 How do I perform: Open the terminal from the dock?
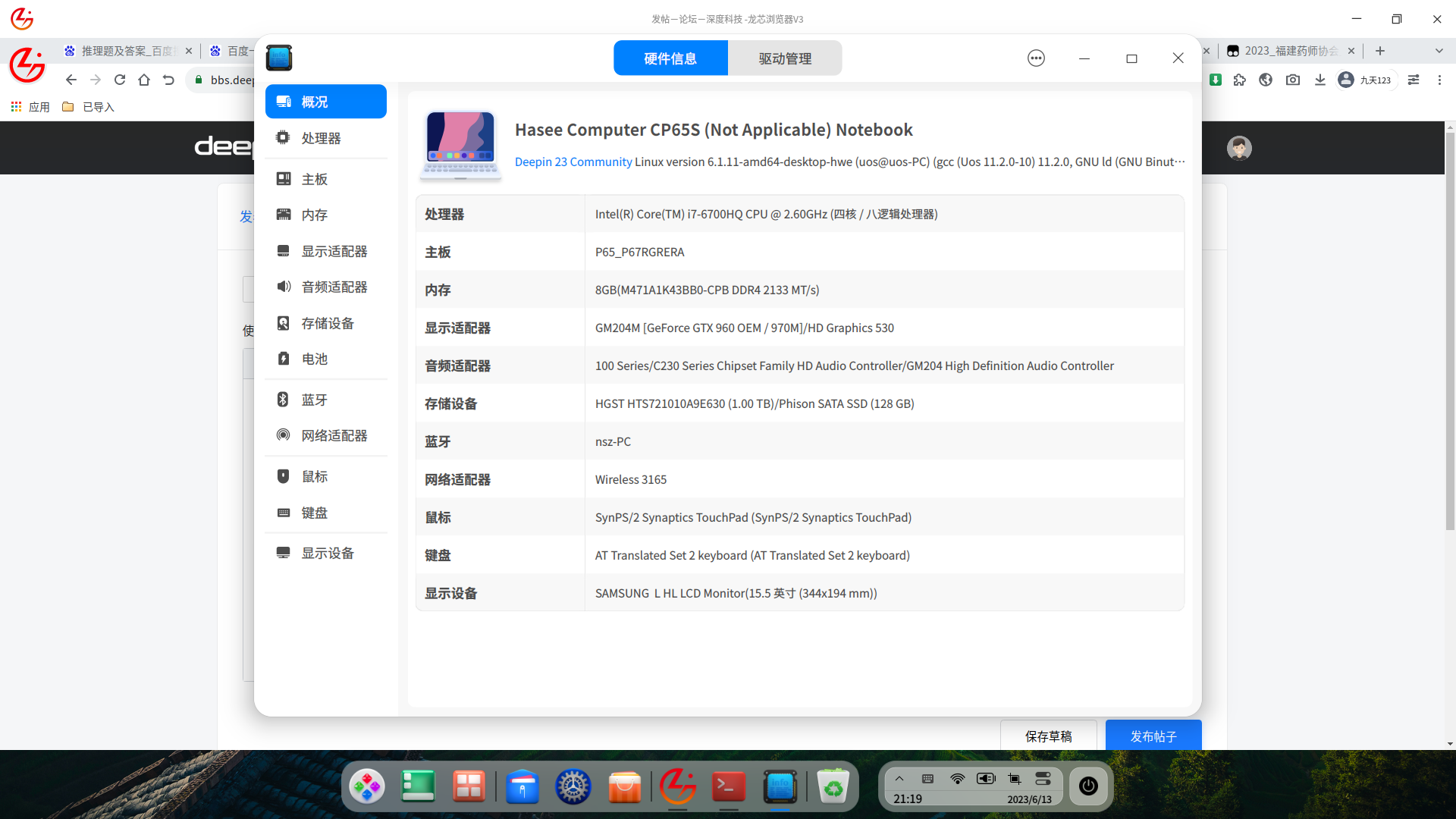click(728, 787)
